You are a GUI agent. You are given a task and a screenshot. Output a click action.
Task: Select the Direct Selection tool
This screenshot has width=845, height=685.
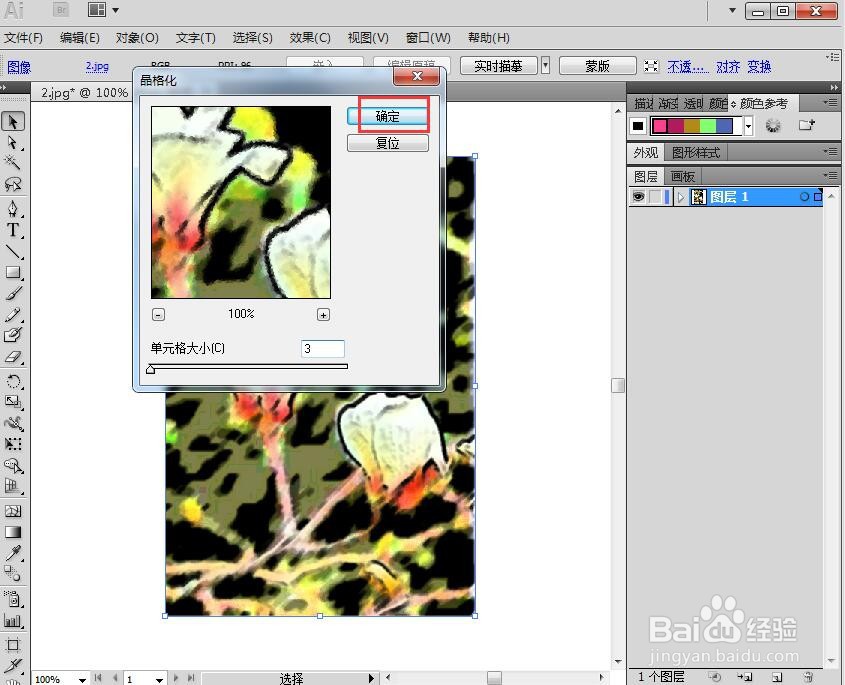[13, 143]
